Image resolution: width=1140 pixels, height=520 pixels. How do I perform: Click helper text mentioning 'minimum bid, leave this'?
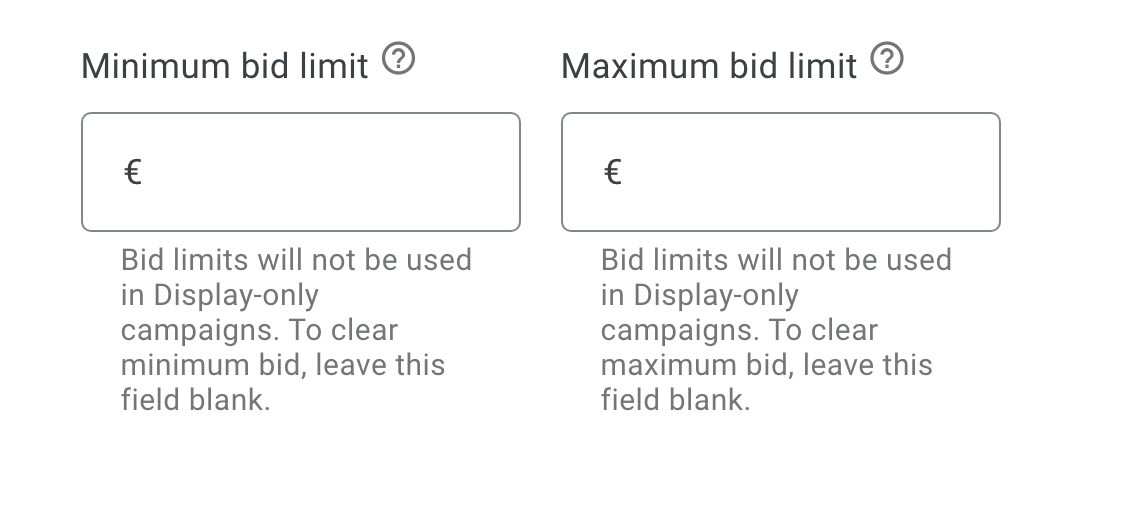283,365
